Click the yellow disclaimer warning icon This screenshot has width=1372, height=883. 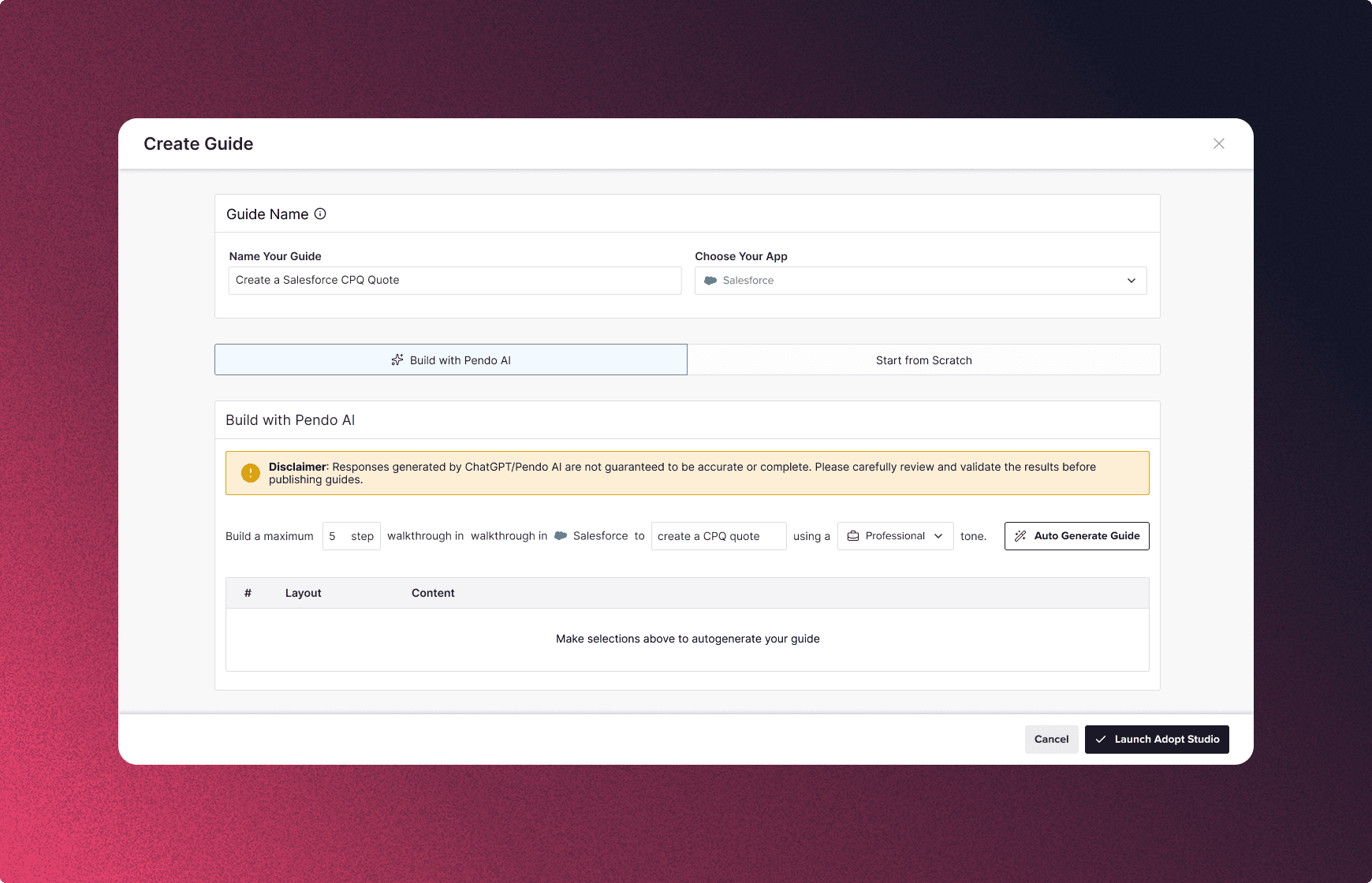point(251,473)
